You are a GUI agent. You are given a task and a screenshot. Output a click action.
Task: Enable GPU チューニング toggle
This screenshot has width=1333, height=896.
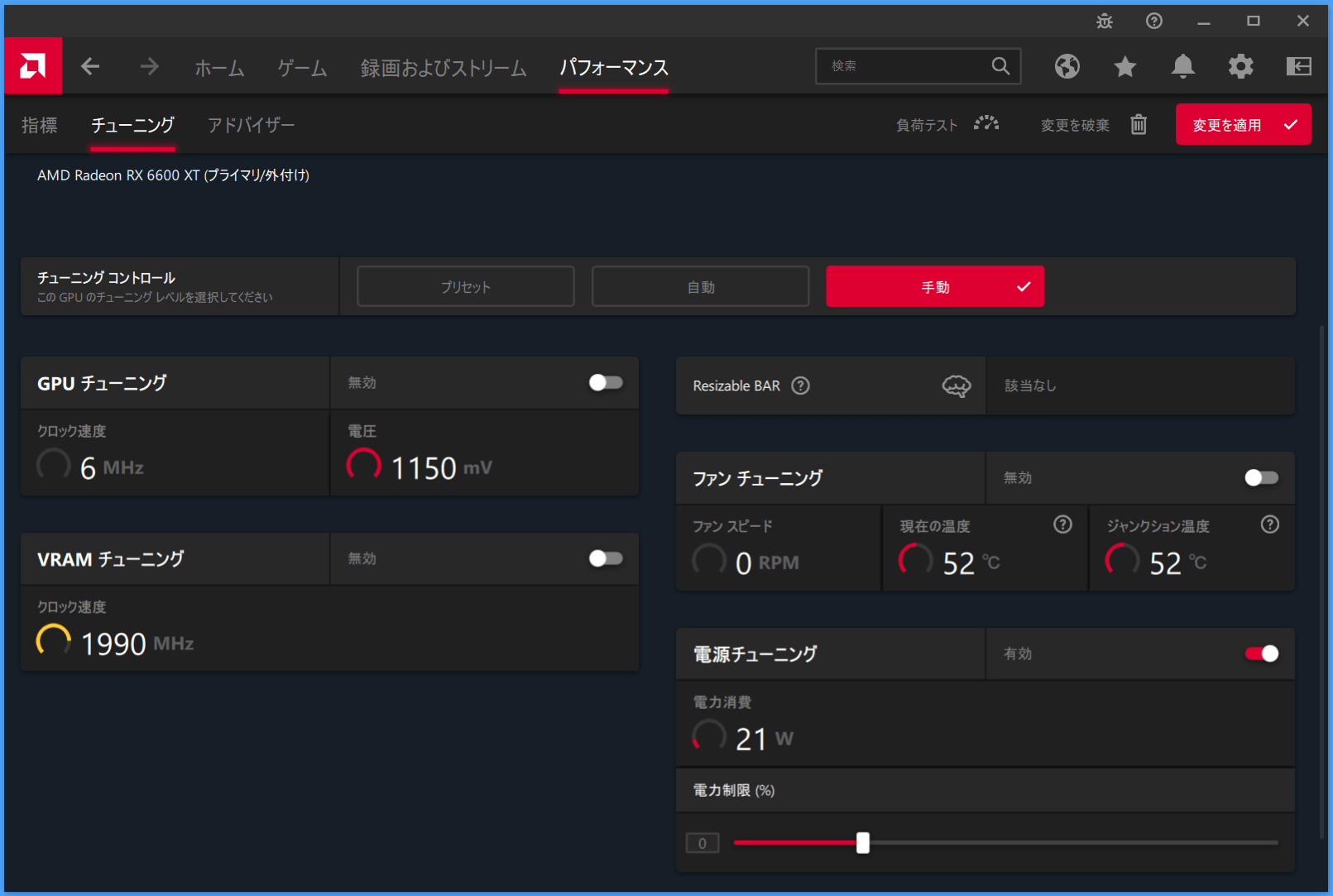(606, 382)
